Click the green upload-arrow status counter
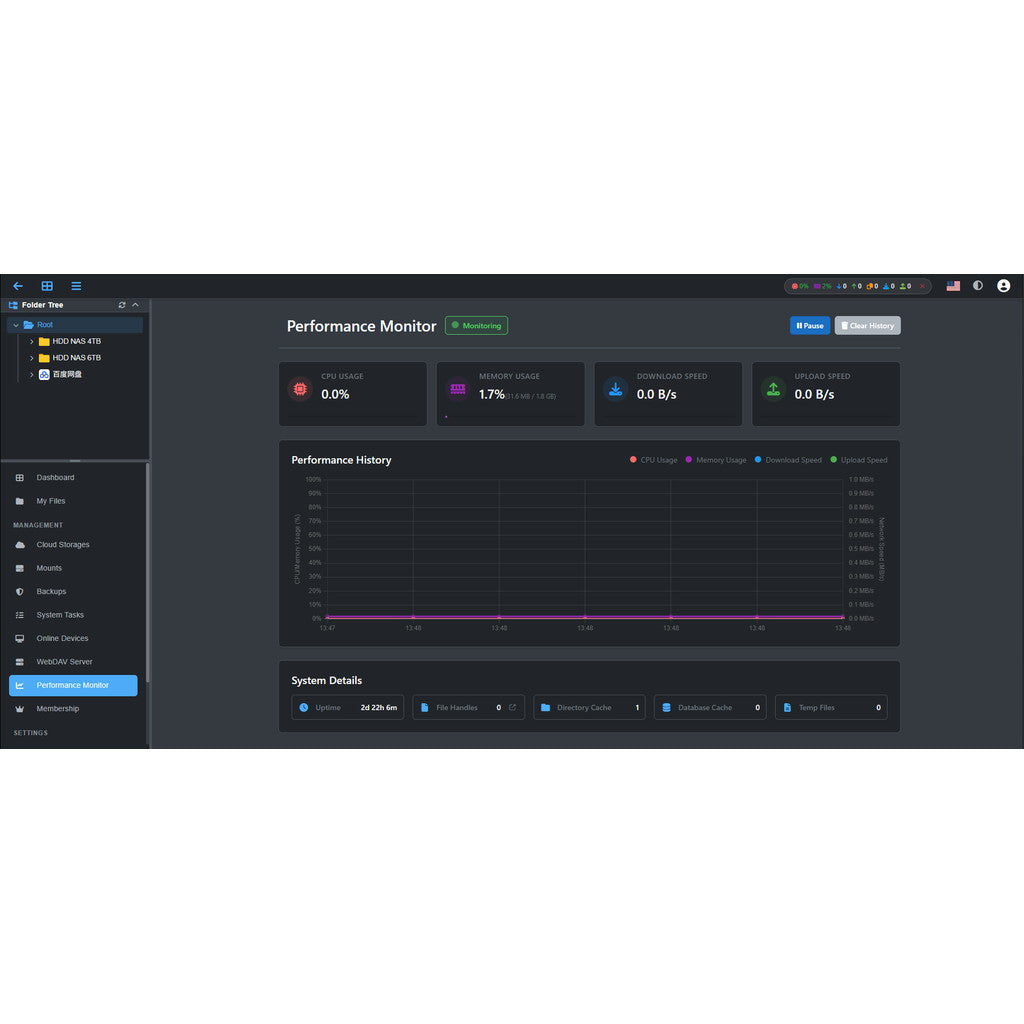 coord(857,286)
